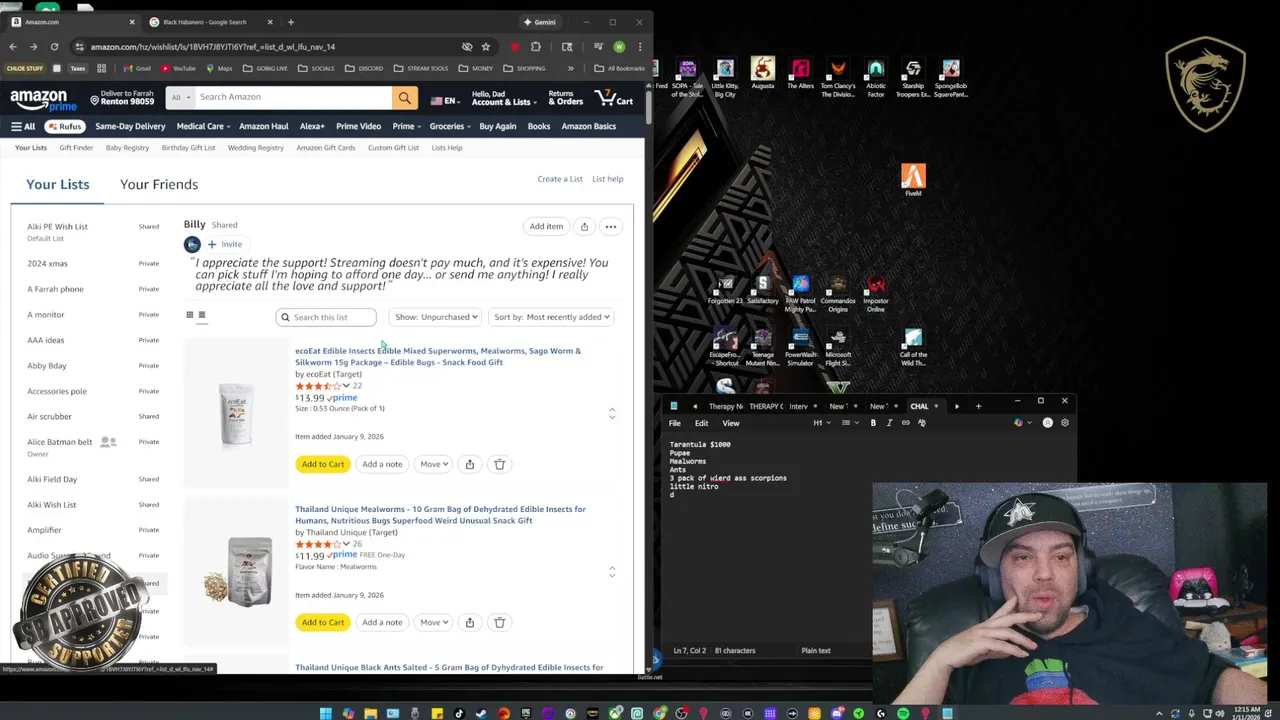1280x720 pixels.
Task: Click the Windows Start button
Action: coord(325,713)
